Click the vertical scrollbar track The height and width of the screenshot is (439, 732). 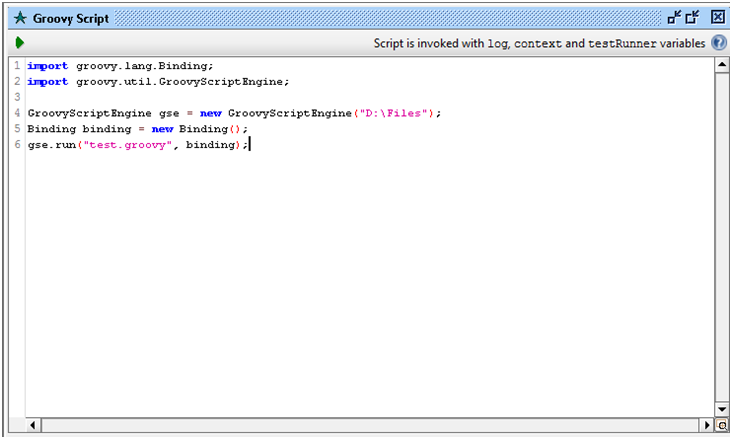(x=722, y=236)
